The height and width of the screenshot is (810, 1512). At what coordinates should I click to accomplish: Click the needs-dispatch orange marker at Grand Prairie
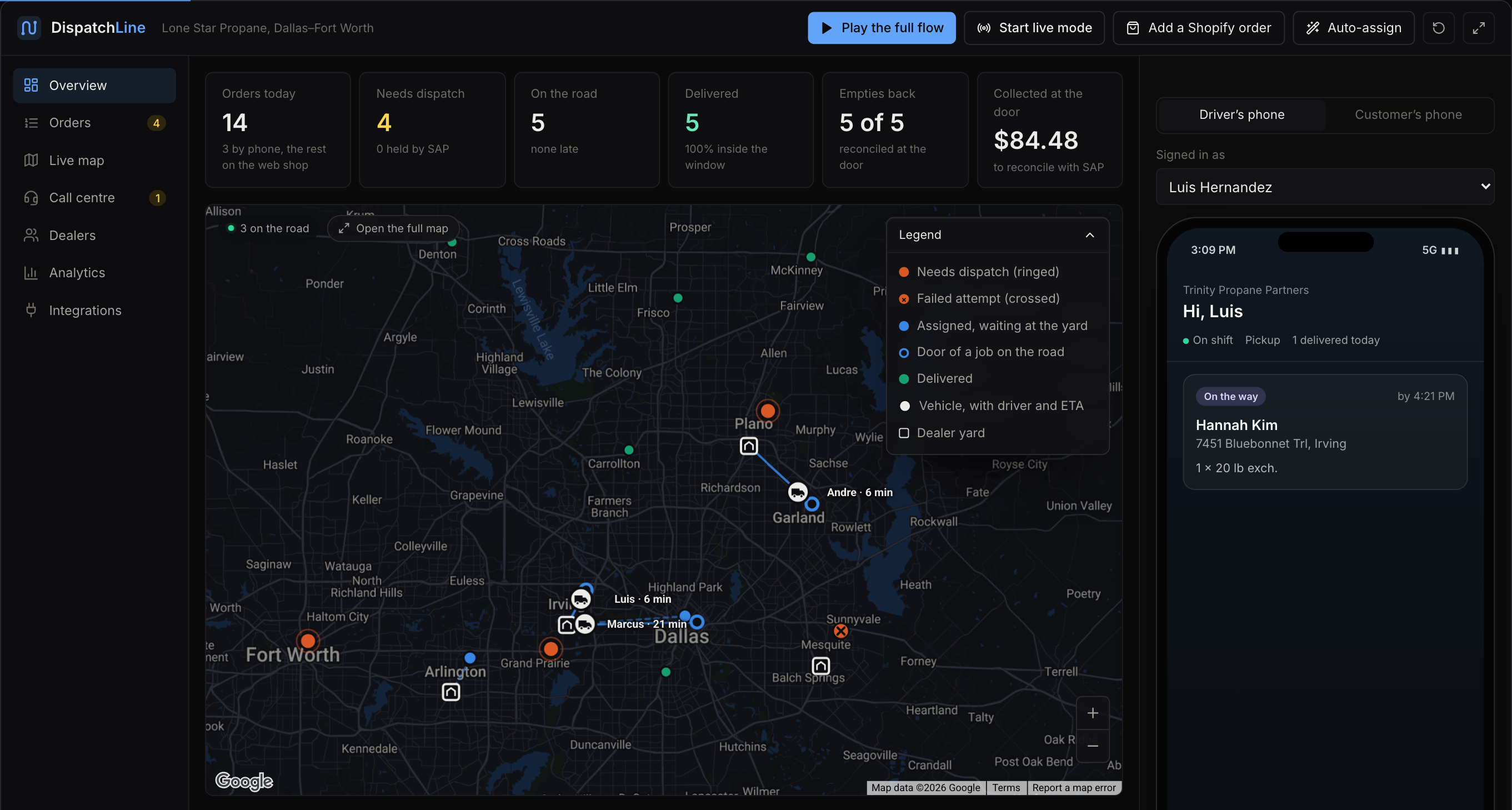(550, 648)
